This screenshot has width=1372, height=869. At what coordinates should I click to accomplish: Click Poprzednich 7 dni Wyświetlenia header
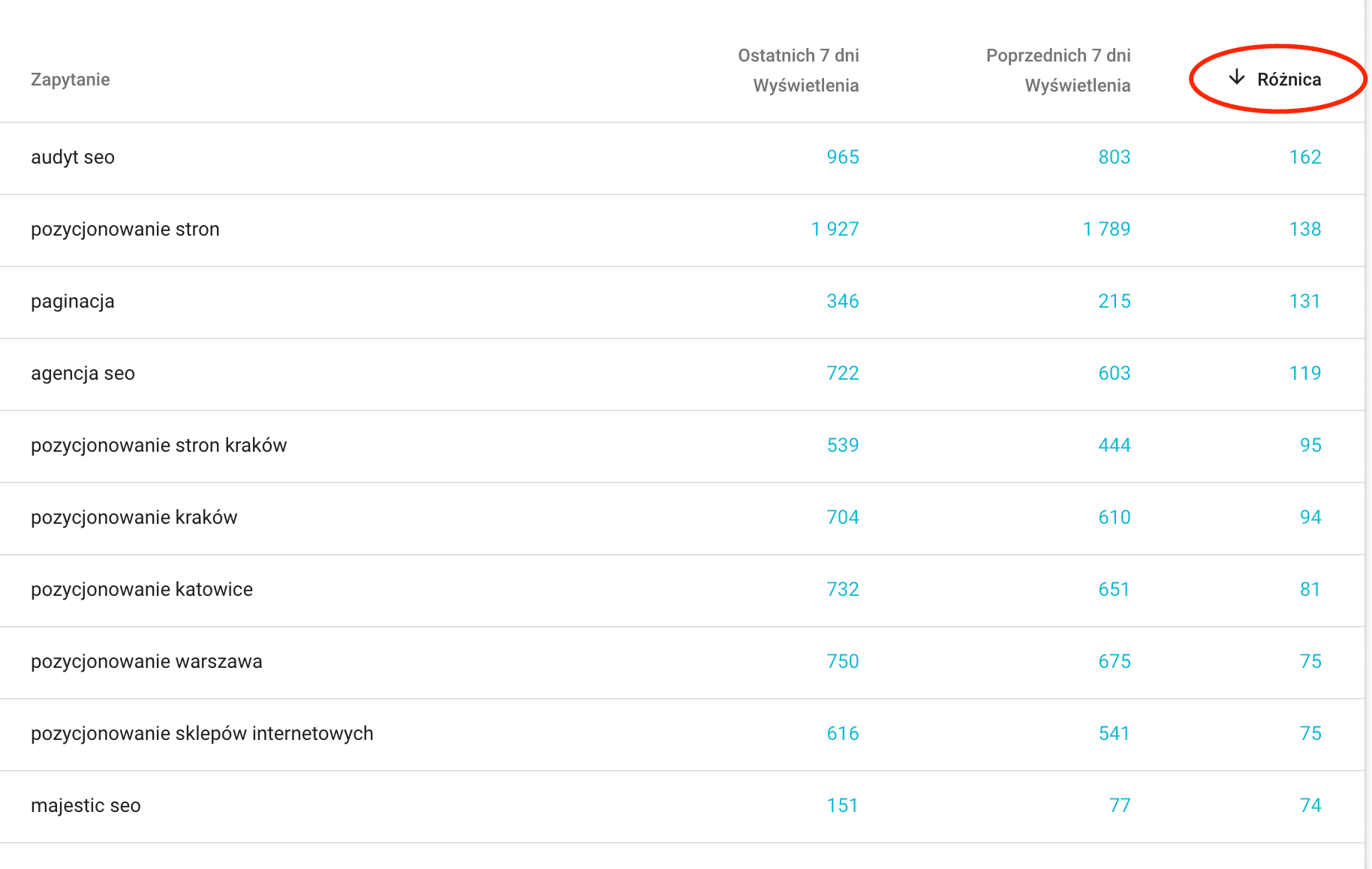(x=1058, y=71)
